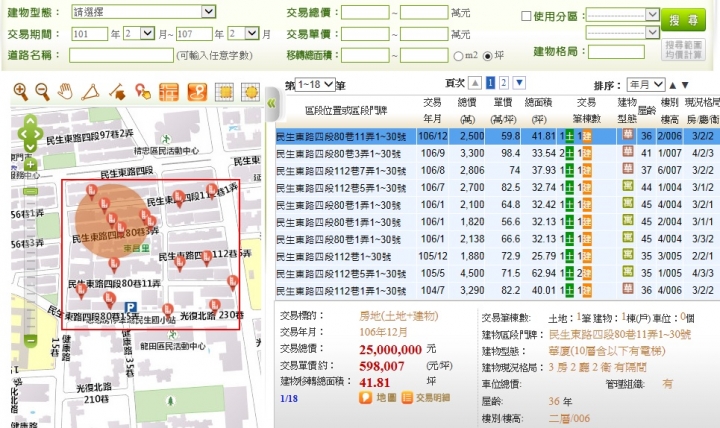The width and height of the screenshot is (720, 428).
Task: Choose the polygon area selection tool
Action: click(90, 92)
